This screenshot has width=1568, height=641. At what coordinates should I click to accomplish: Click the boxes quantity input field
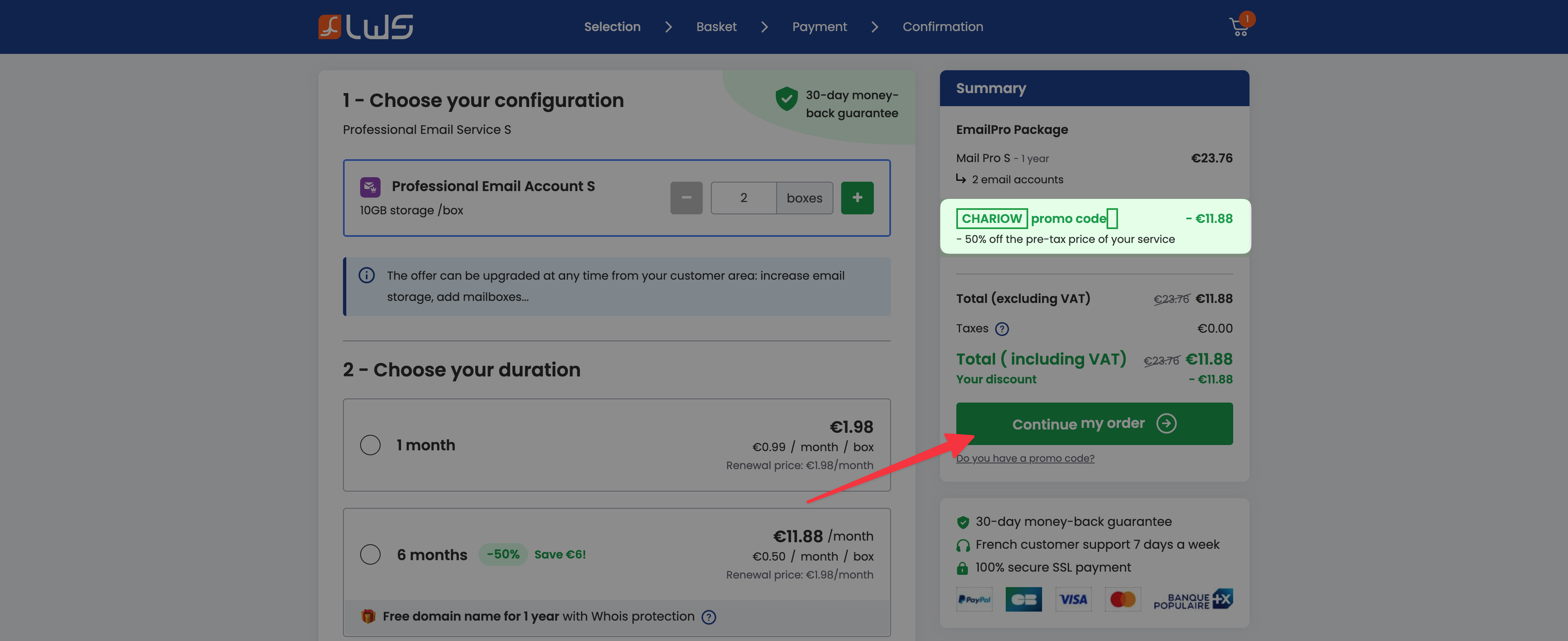pyautogui.click(x=743, y=198)
